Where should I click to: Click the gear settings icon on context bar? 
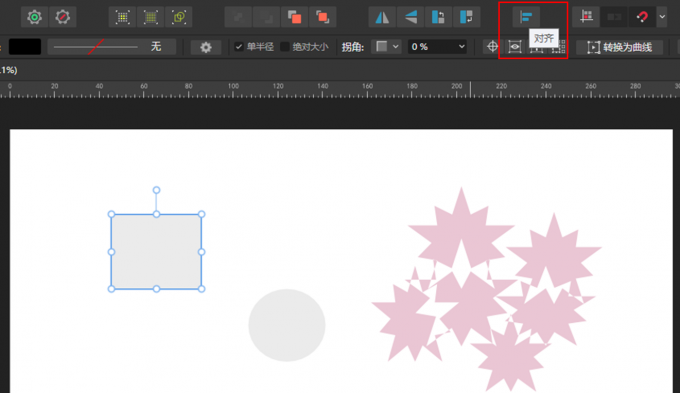(206, 47)
